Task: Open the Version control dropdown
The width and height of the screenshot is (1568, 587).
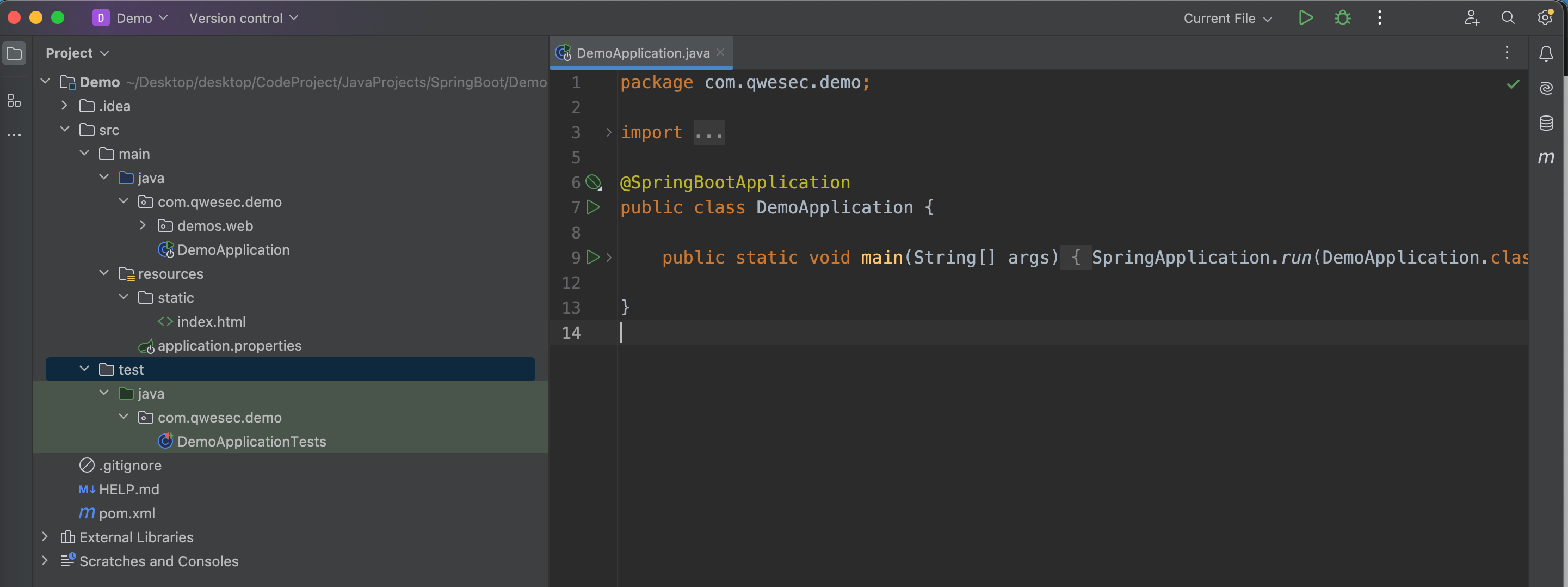Action: tap(244, 17)
